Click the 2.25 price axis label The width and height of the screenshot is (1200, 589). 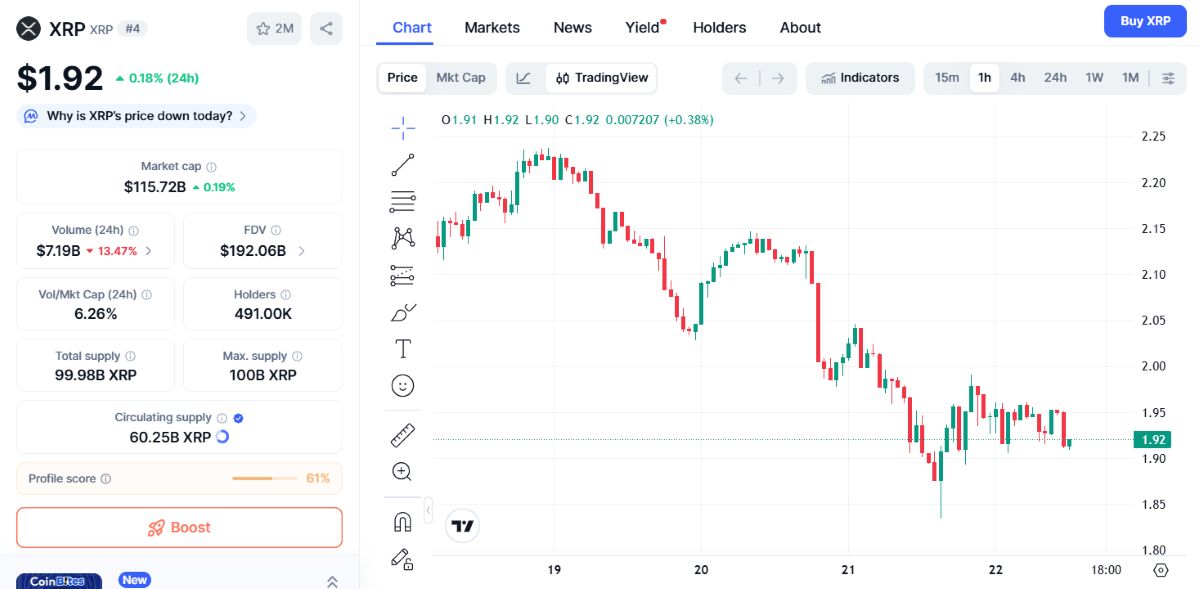[1154, 137]
